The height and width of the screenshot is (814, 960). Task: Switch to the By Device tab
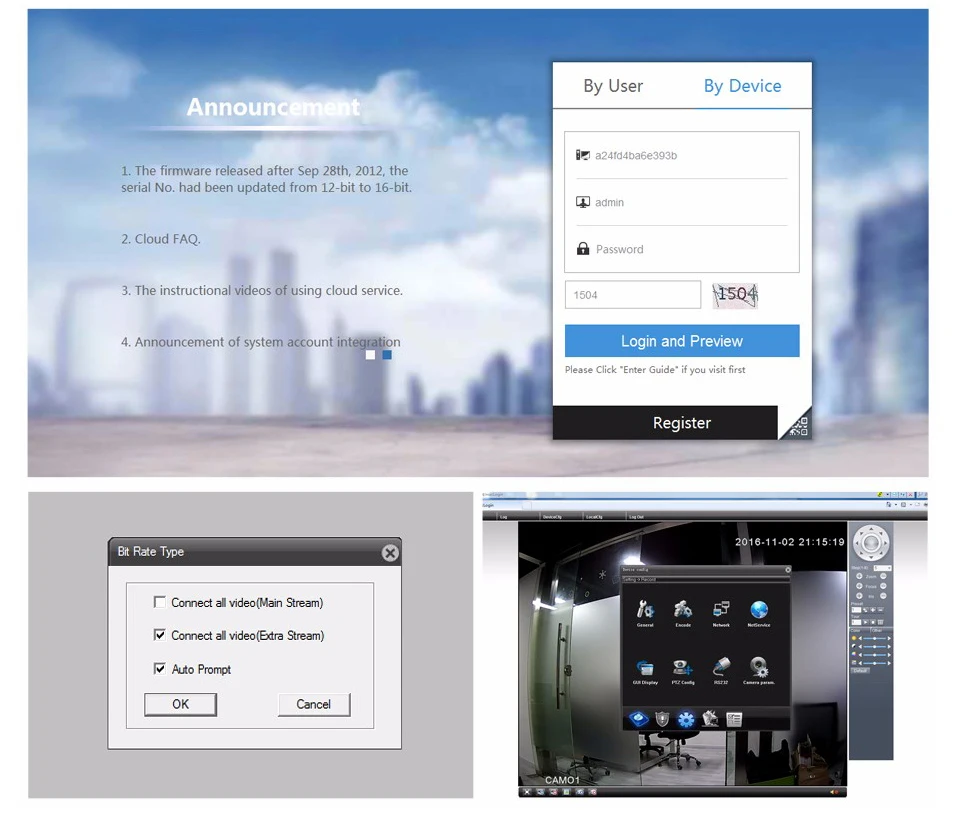click(x=742, y=86)
